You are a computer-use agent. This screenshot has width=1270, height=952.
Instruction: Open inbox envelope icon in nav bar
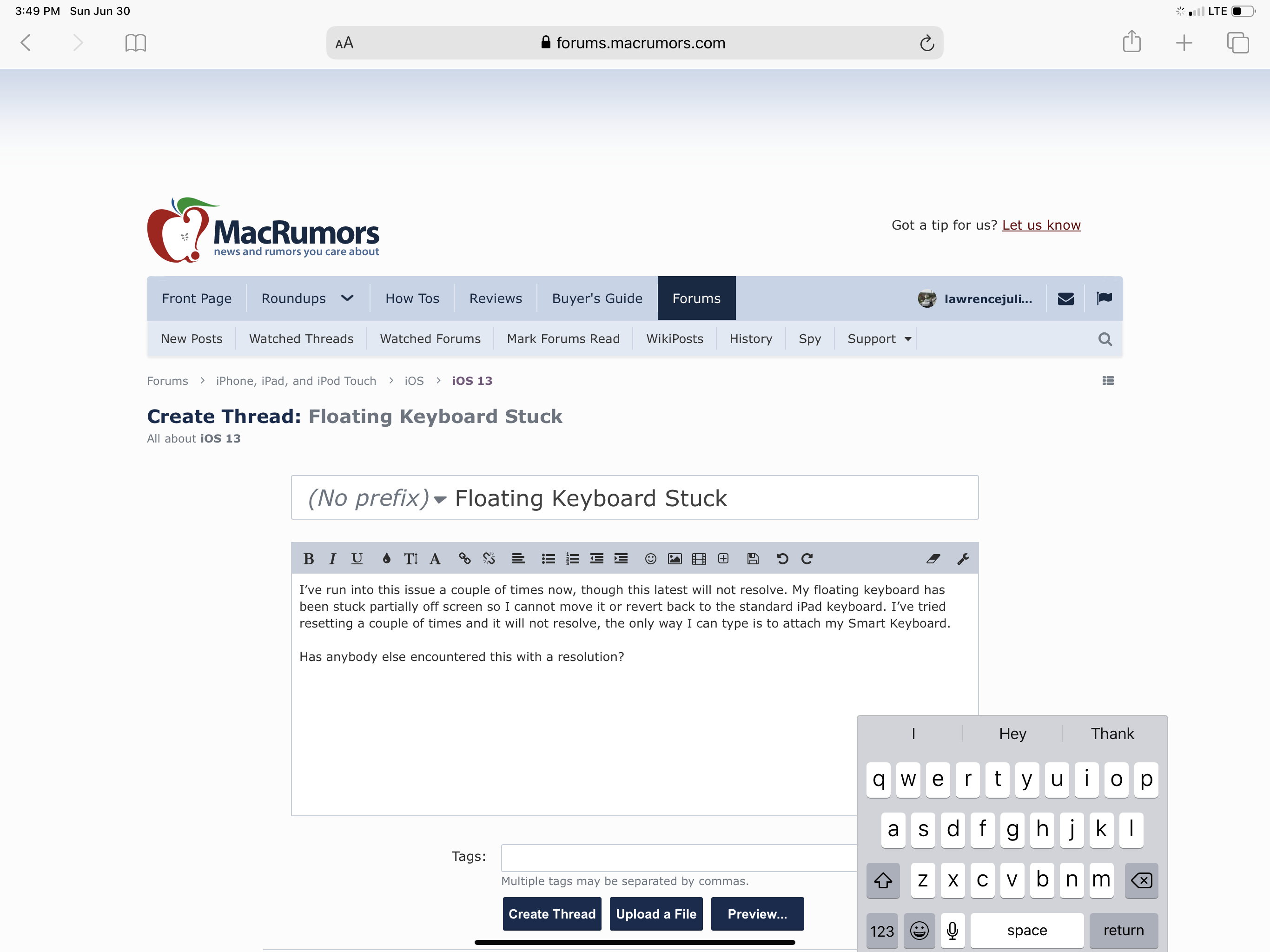(x=1065, y=298)
